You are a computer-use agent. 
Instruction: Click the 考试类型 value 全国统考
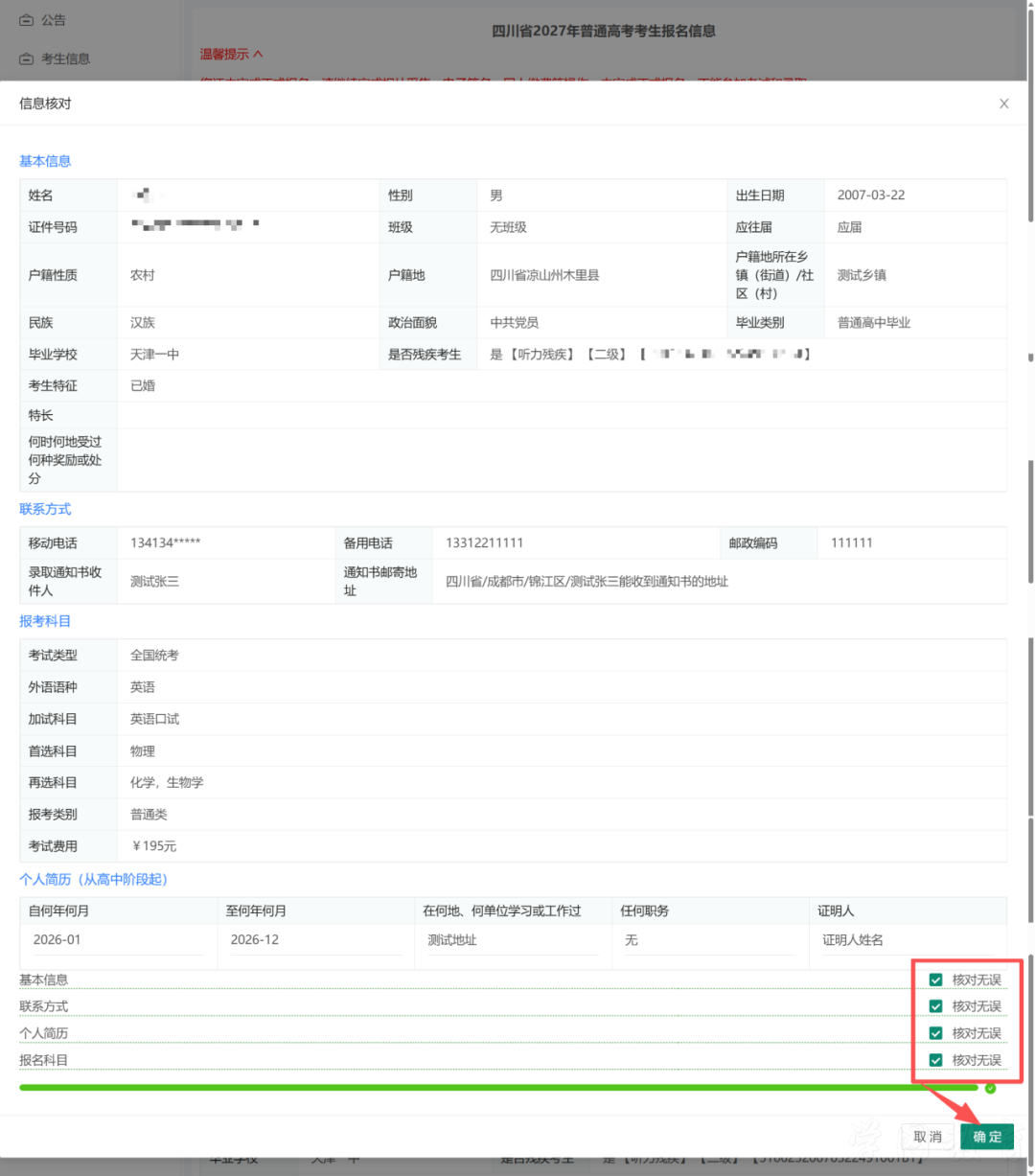(x=154, y=656)
